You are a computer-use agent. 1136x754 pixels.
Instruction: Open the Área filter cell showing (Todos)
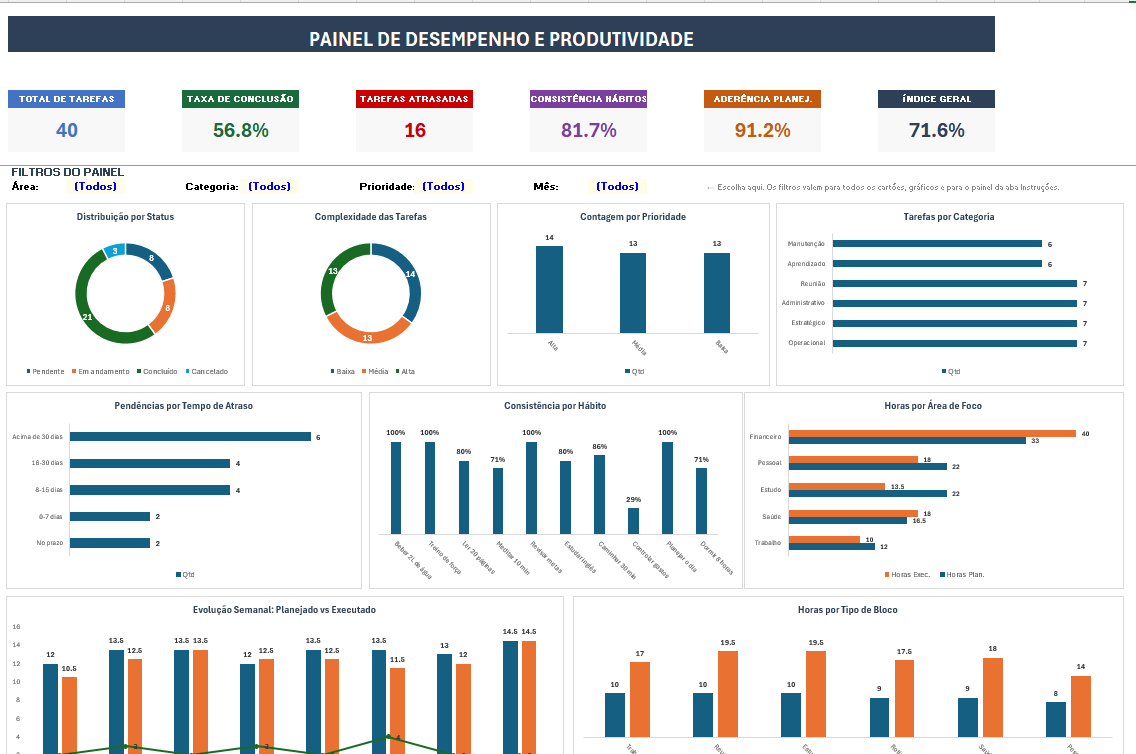point(96,186)
